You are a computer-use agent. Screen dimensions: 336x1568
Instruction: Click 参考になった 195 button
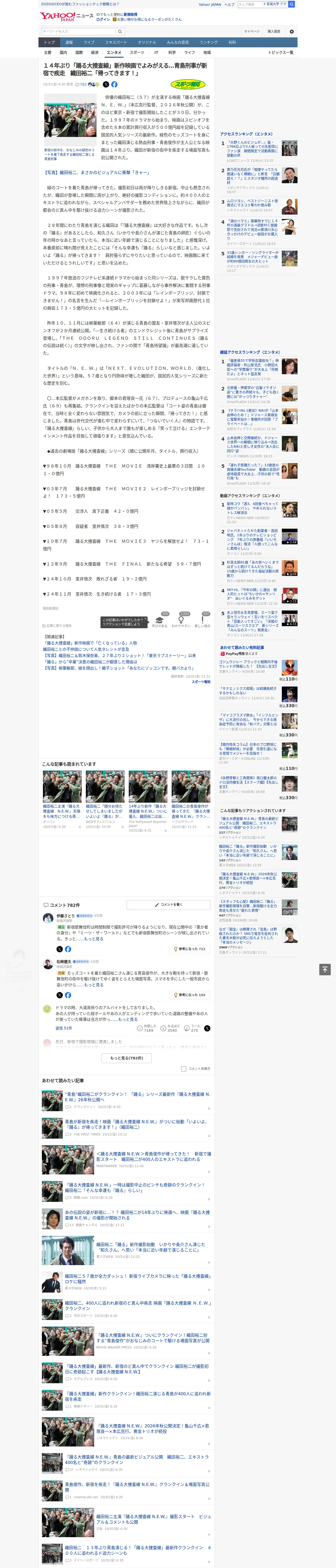point(190,995)
